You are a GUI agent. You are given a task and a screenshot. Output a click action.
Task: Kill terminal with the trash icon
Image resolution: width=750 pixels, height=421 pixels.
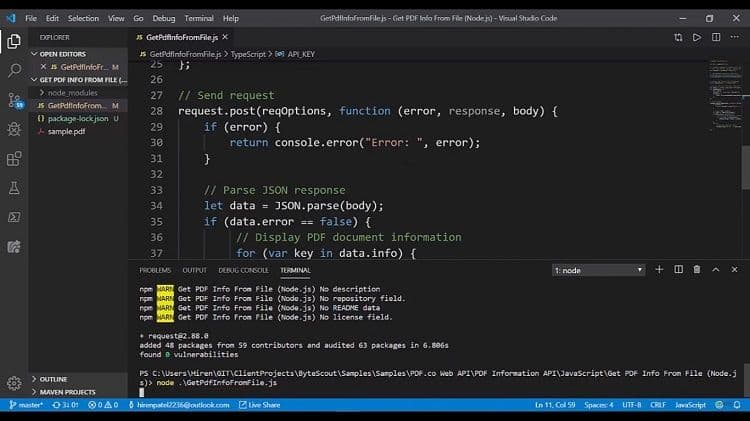pos(697,270)
